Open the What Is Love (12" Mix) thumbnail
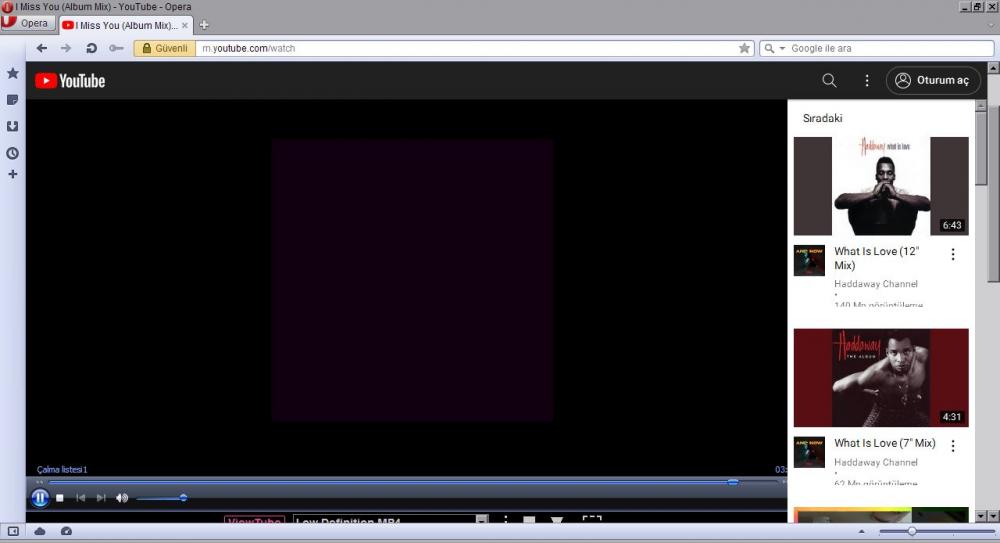The image size is (1000, 543). pos(881,186)
